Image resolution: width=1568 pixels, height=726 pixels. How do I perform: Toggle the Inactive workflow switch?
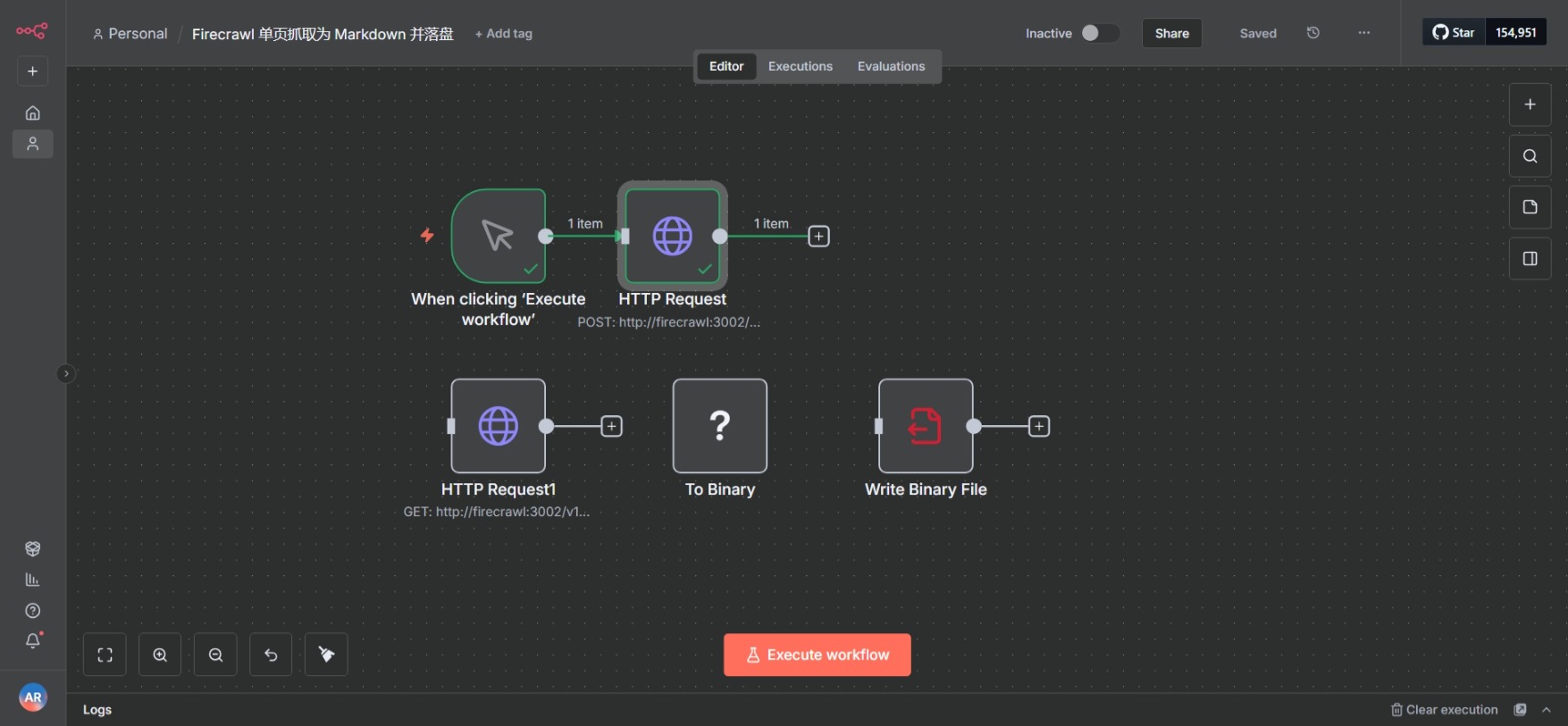coord(1099,33)
